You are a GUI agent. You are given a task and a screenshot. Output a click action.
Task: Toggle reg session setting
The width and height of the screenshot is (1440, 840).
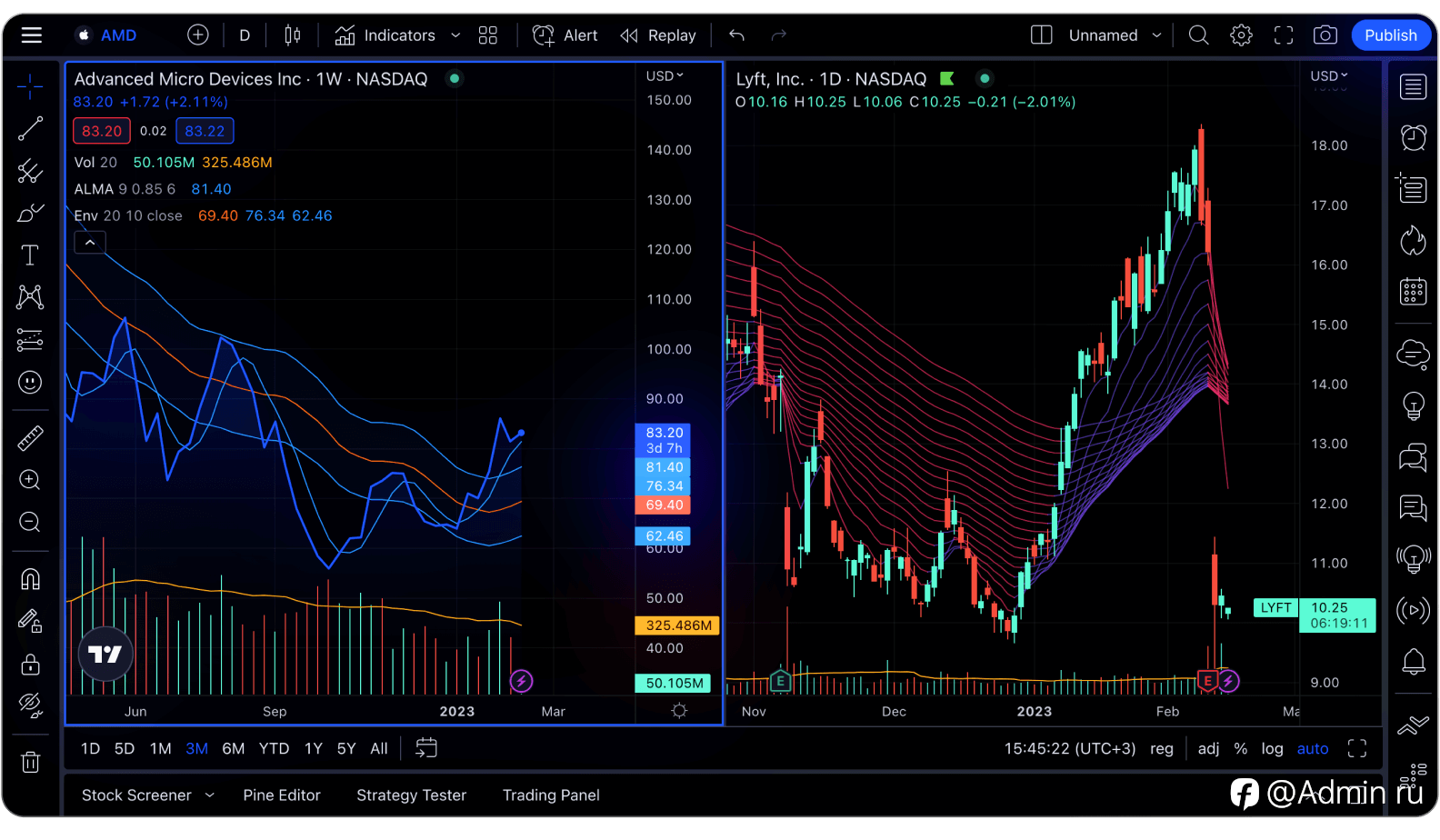click(1162, 749)
